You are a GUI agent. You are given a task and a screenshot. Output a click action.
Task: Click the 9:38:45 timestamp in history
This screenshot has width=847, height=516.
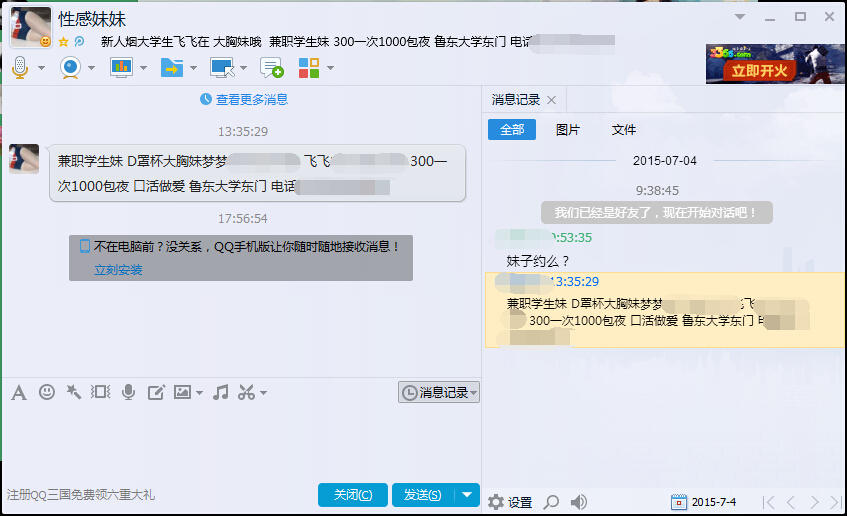pos(657,191)
